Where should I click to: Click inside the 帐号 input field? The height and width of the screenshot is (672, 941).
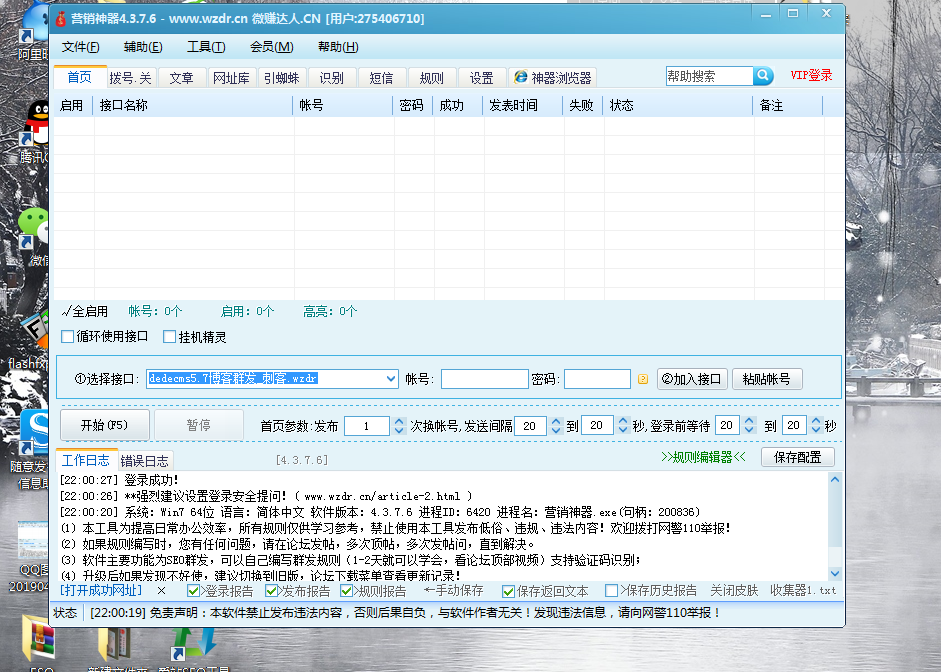click(x=484, y=378)
